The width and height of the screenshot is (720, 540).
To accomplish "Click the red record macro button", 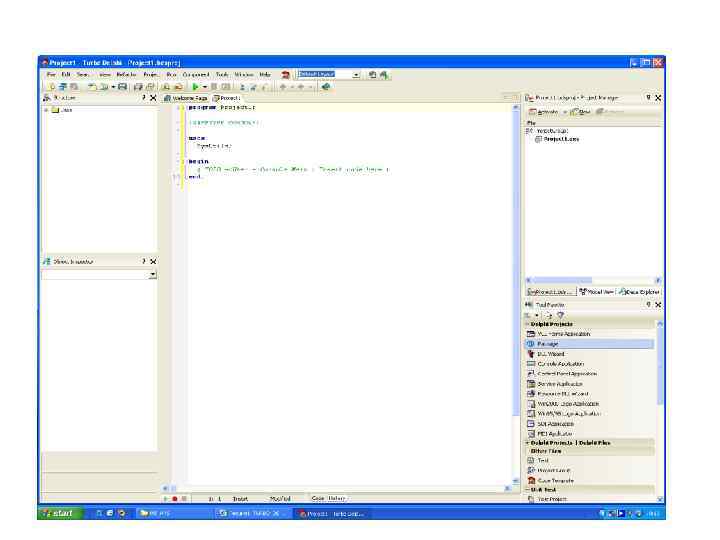I will point(175,499).
